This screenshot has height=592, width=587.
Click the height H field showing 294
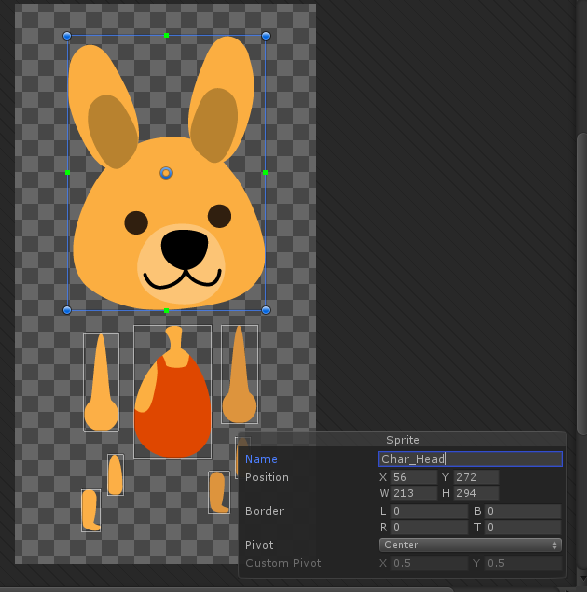point(476,493)
